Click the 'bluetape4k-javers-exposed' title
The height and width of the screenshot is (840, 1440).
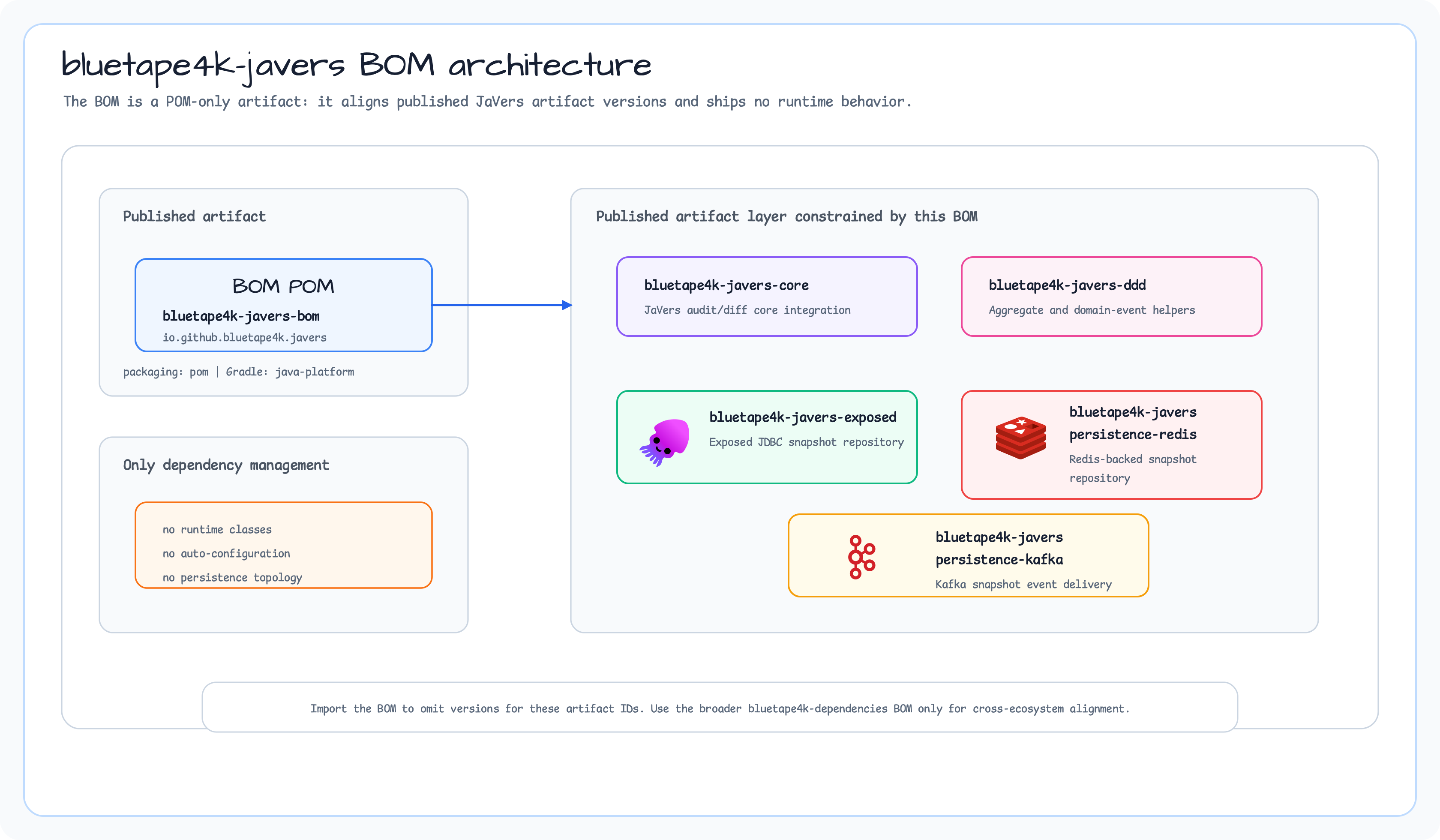pyautogui.click(x=803, y=417)
